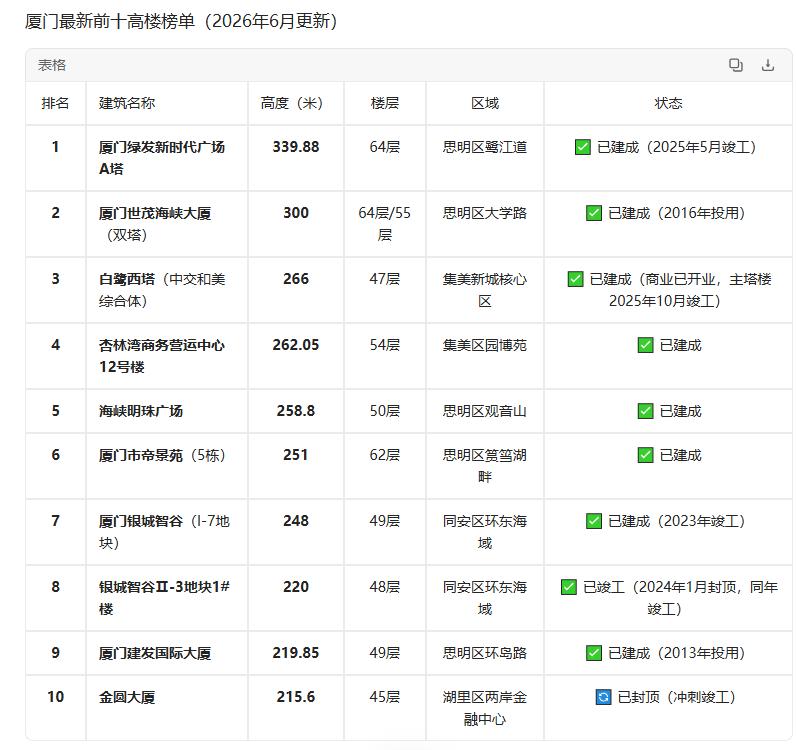Click the height value 266
This screenshot has height=750, width=796.
click(x=295, y=279)
